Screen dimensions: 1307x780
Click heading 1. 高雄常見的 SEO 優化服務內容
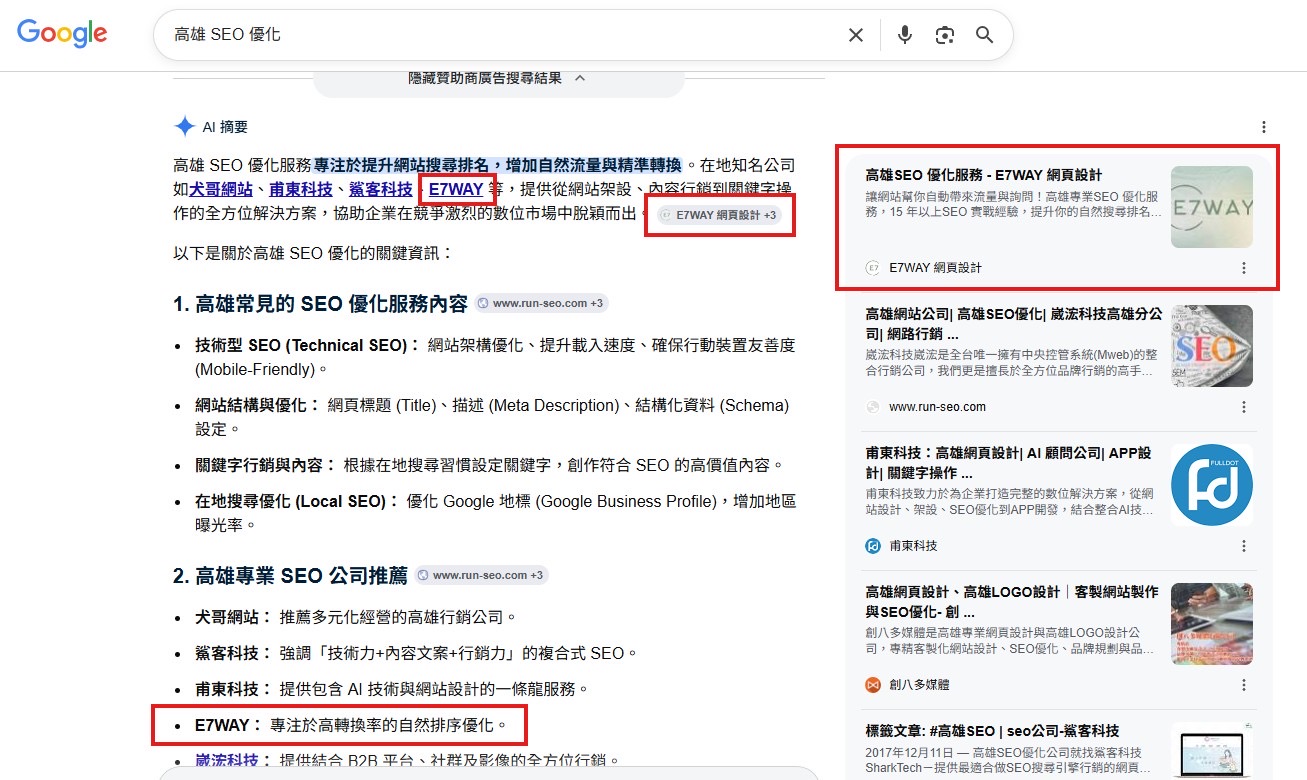point(320,304)
